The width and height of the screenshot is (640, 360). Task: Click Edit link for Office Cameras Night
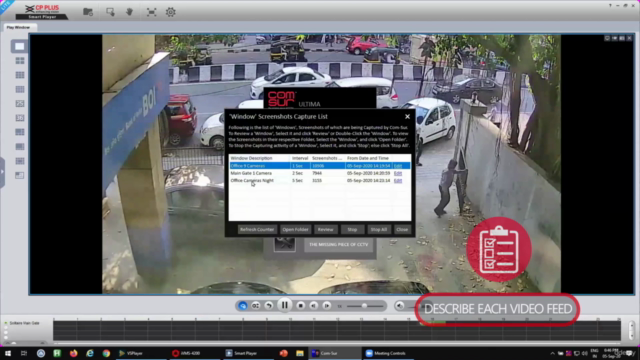pyautogui.click(x=398, y=180)
